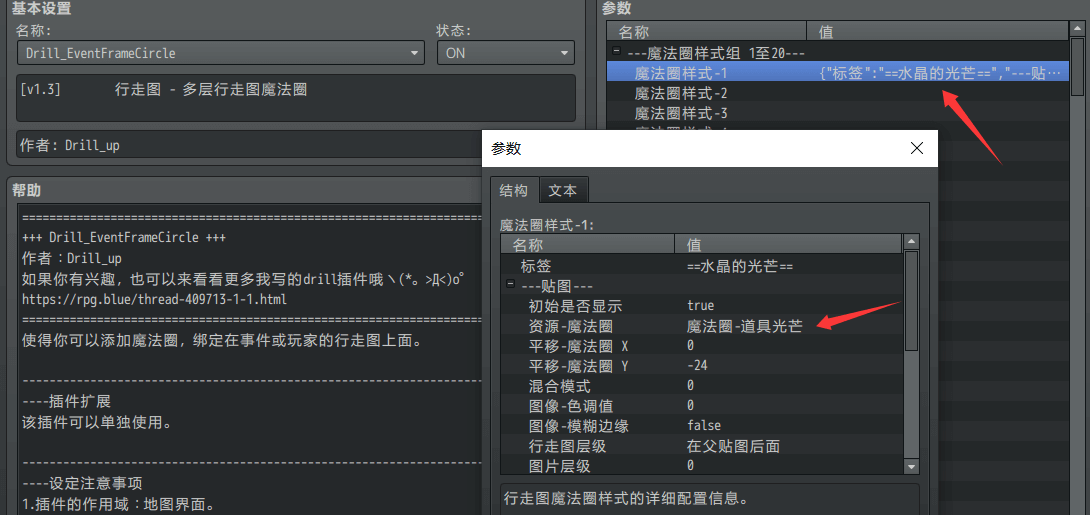Select the 魔法圈样式-1 parameter row
The width and height of the screenshot is (1090, 515).
(681, 72)
